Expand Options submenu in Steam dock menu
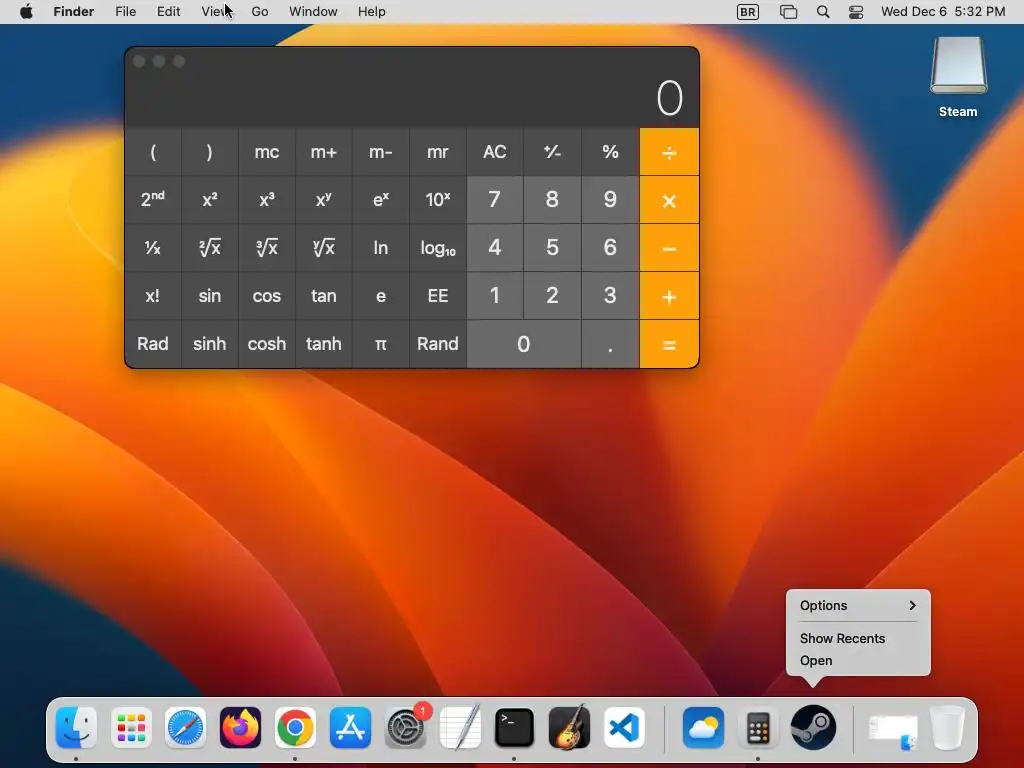This screenshot has width=1024, height=768. (x=858, y=605)
